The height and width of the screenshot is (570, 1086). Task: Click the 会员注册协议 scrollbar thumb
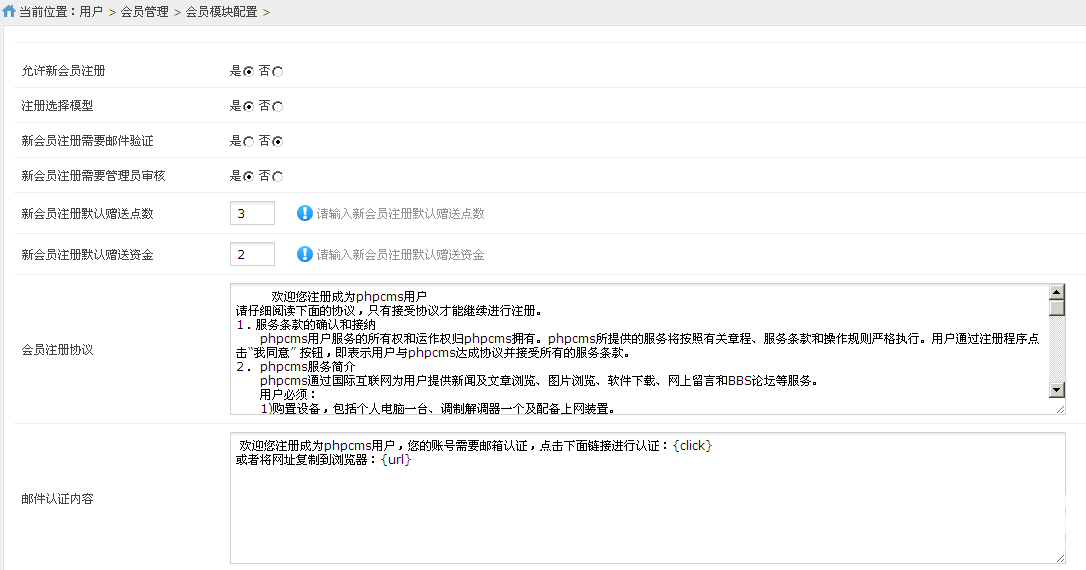1057,309
